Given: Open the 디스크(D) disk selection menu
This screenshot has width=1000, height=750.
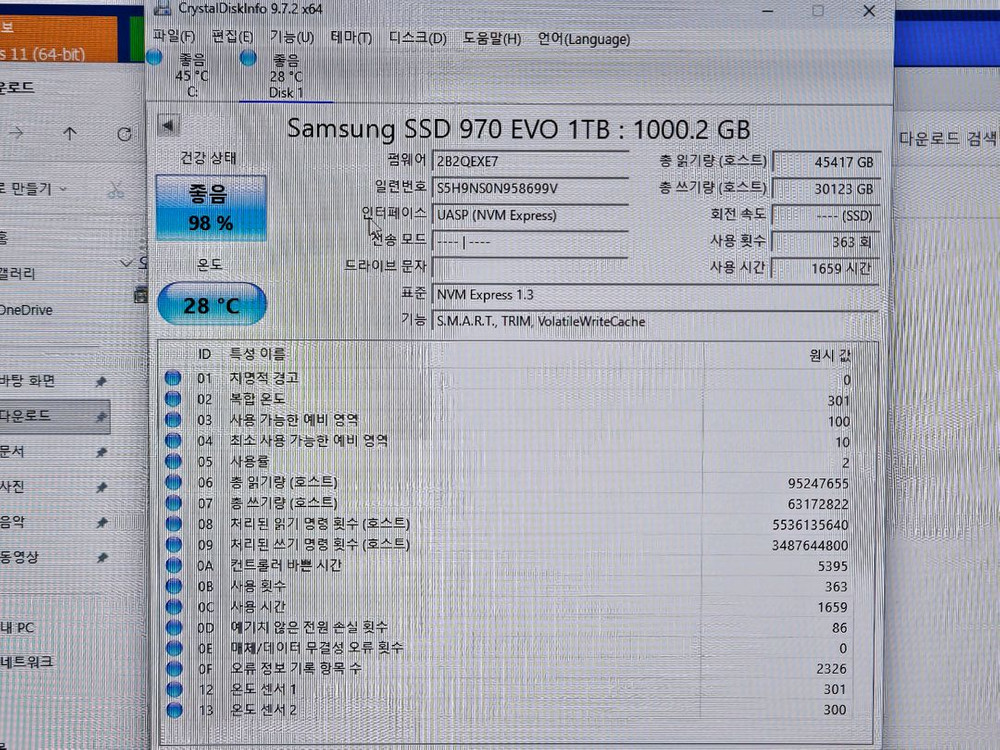Looking at the screenshot, I should tap(413, 39).
